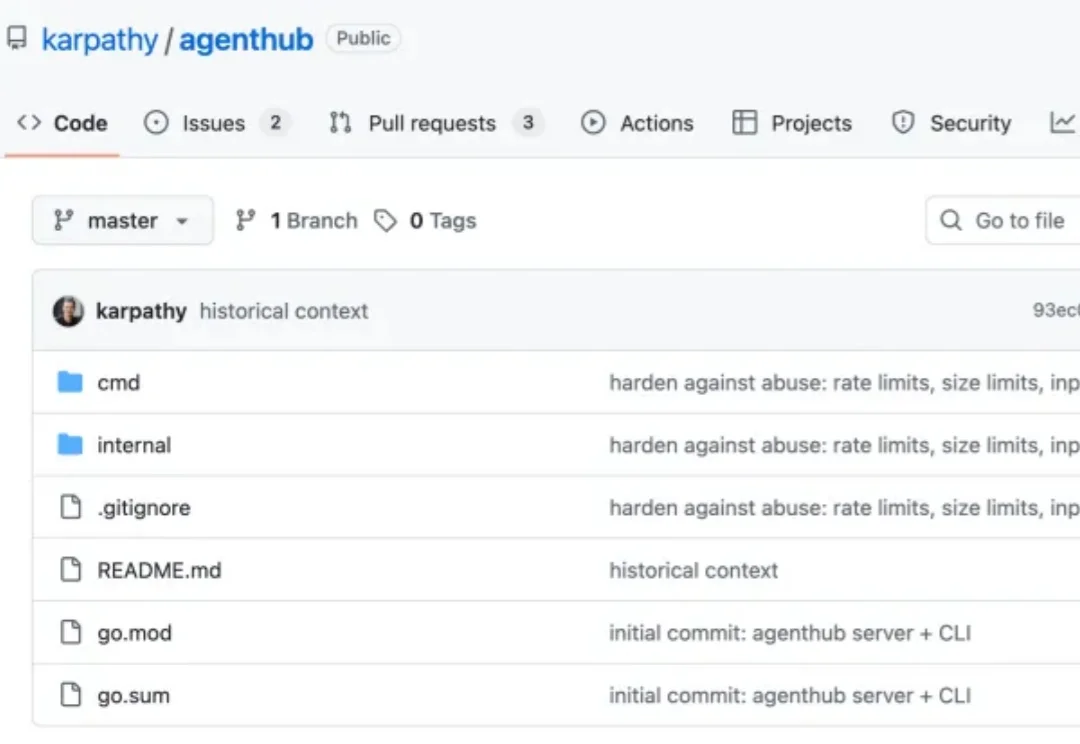The width and height of the screenshot is (1080, 744).
Task: Open the README.md file
Action: tap(158, 570)
